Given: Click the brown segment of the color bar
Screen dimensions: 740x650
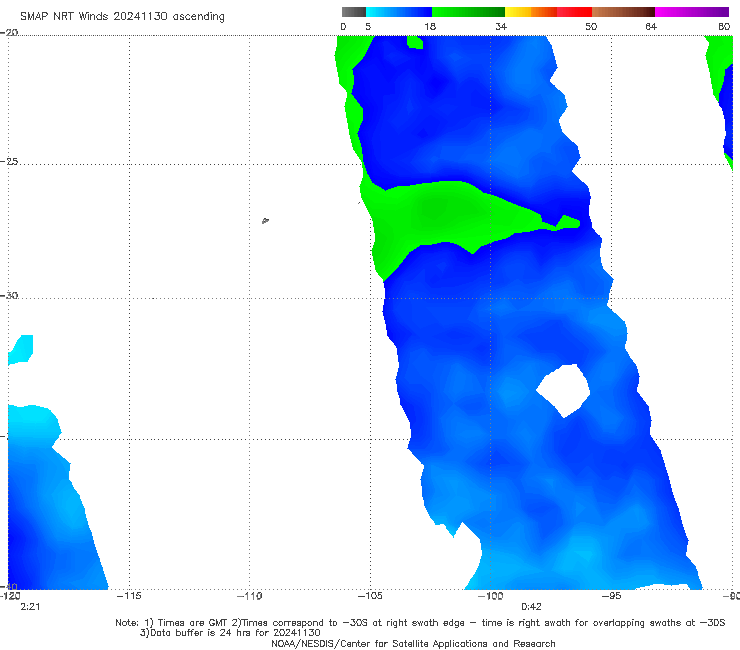Looking at the screenshot, I should [623, 12].
